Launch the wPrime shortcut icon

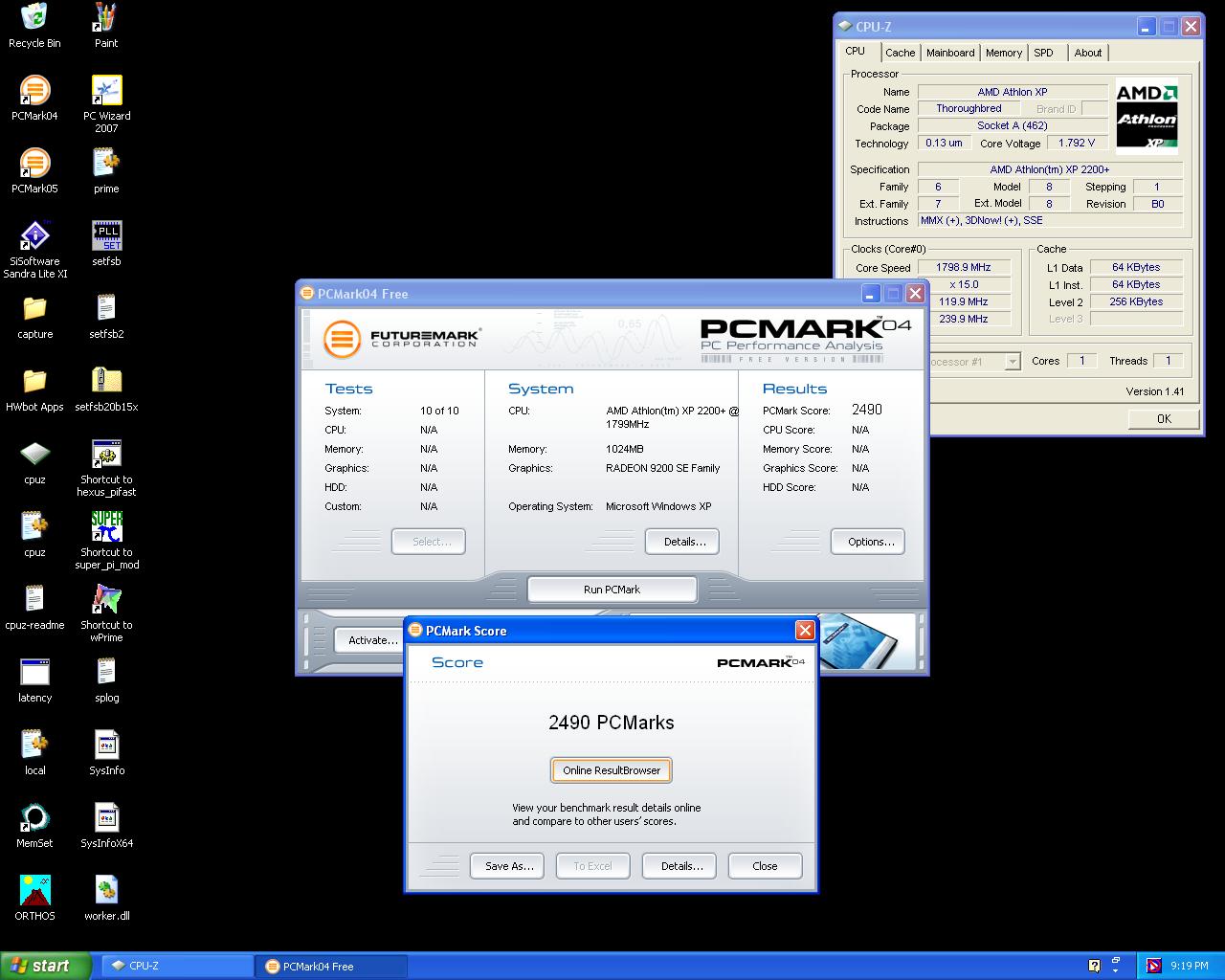[x=106, y=614]
